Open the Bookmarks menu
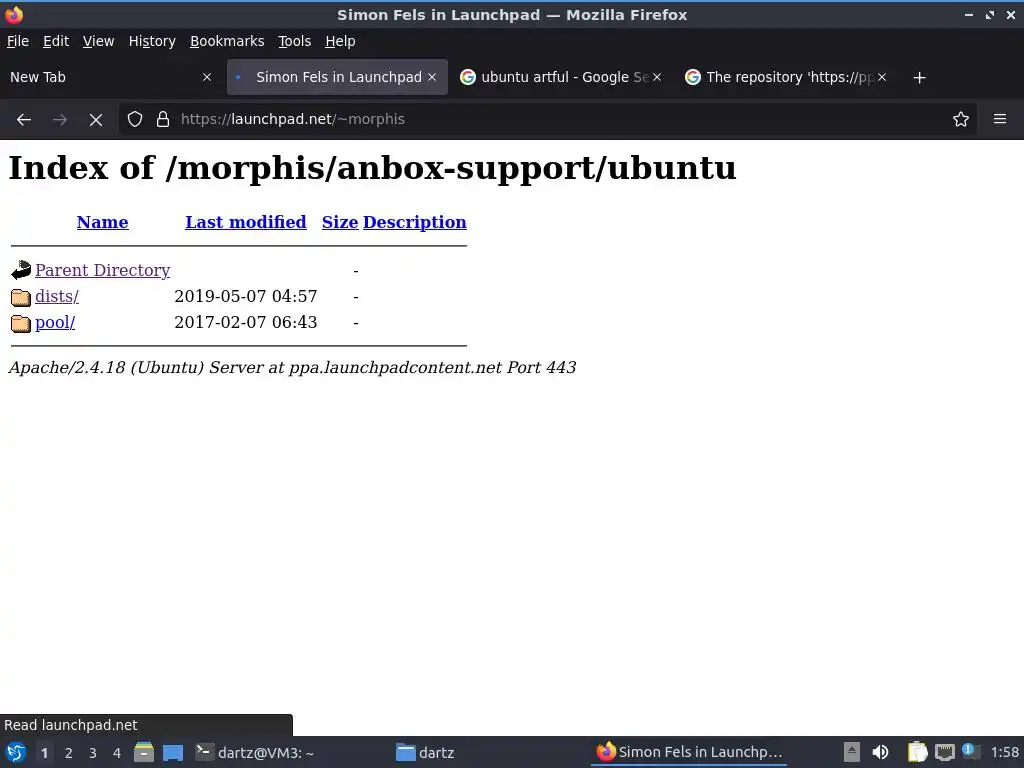 pyautogui.click(x=227, y=41)
